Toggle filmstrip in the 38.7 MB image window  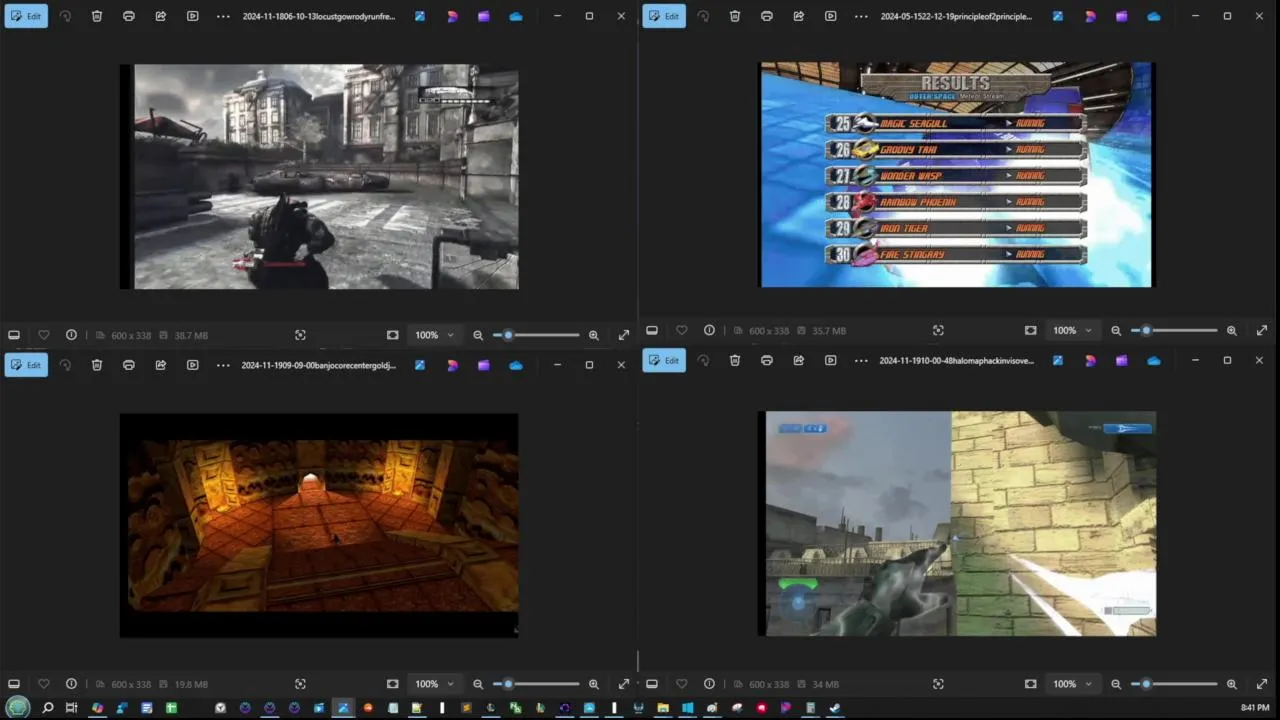tap(14, 335)
